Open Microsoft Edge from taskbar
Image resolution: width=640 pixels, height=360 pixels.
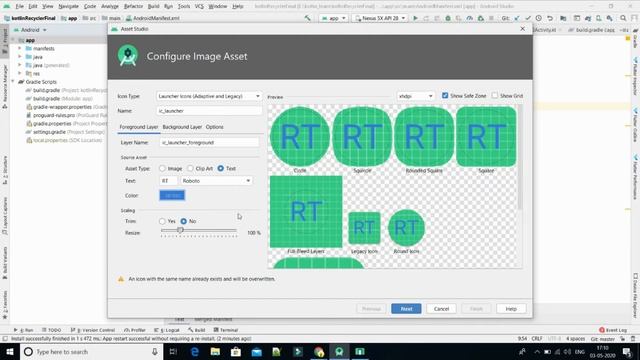195,351
